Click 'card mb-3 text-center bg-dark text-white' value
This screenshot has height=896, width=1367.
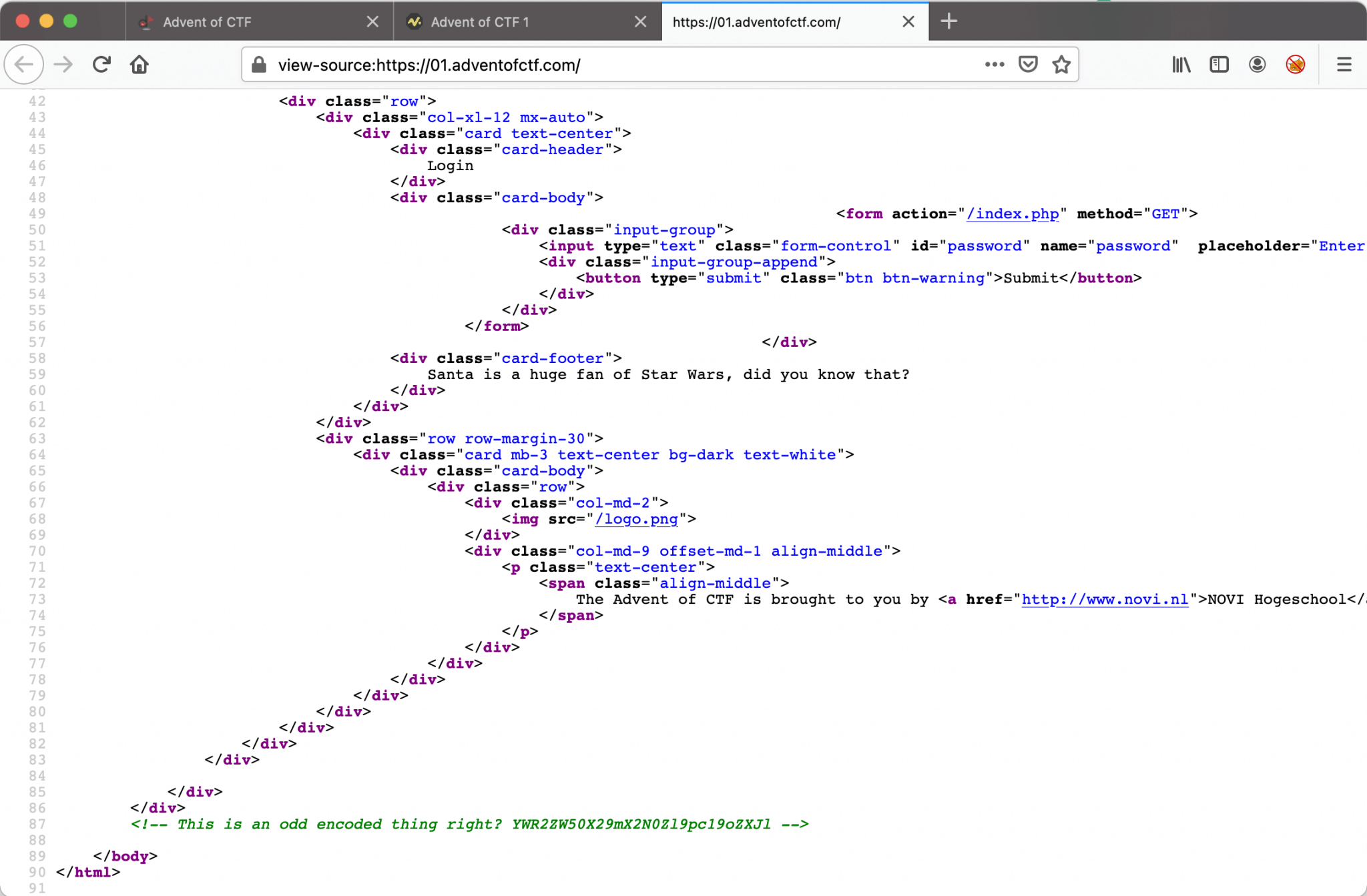pyautogui.click(x=650, y=455)
